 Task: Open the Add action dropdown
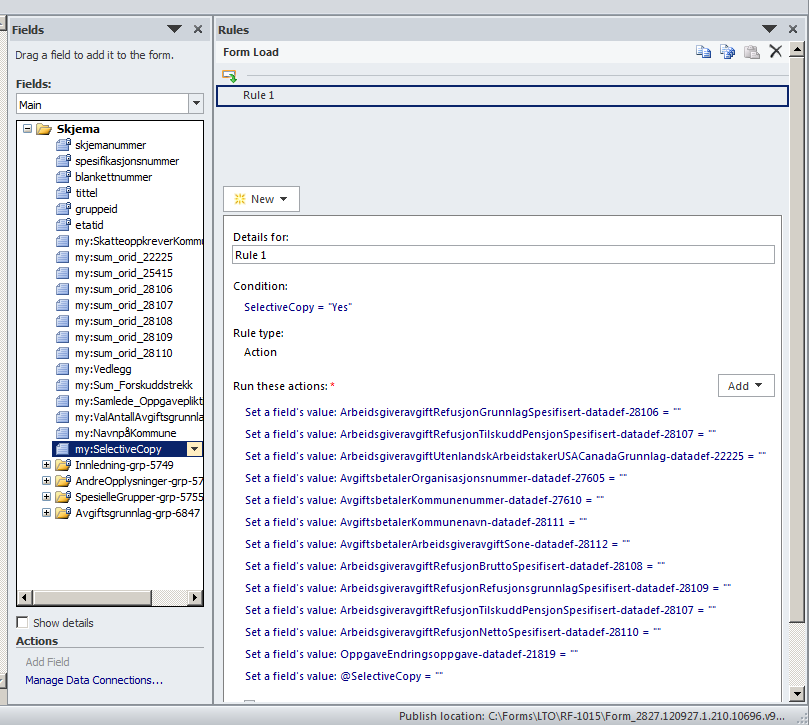coord(746,385)
